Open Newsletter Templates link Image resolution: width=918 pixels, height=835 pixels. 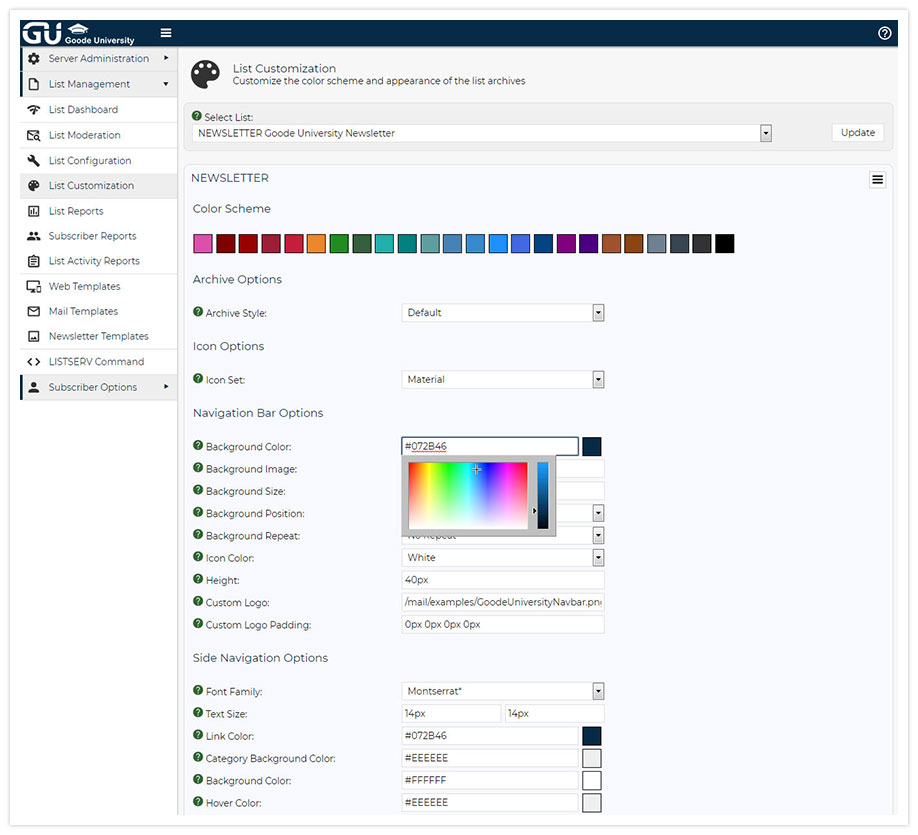98,337
